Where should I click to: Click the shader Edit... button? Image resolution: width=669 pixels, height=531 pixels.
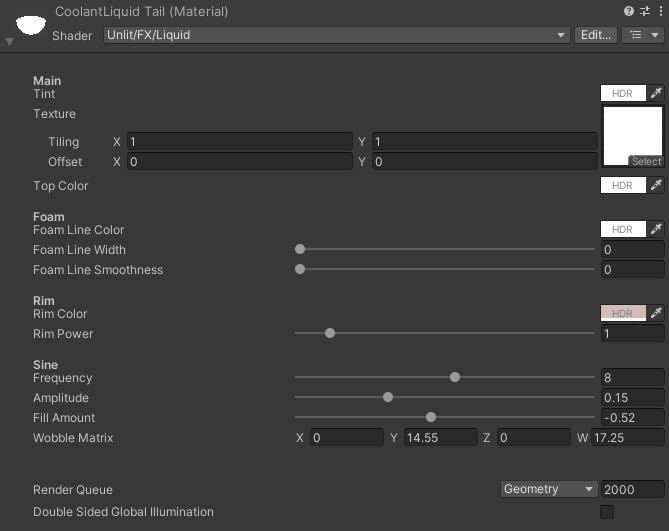596,35
